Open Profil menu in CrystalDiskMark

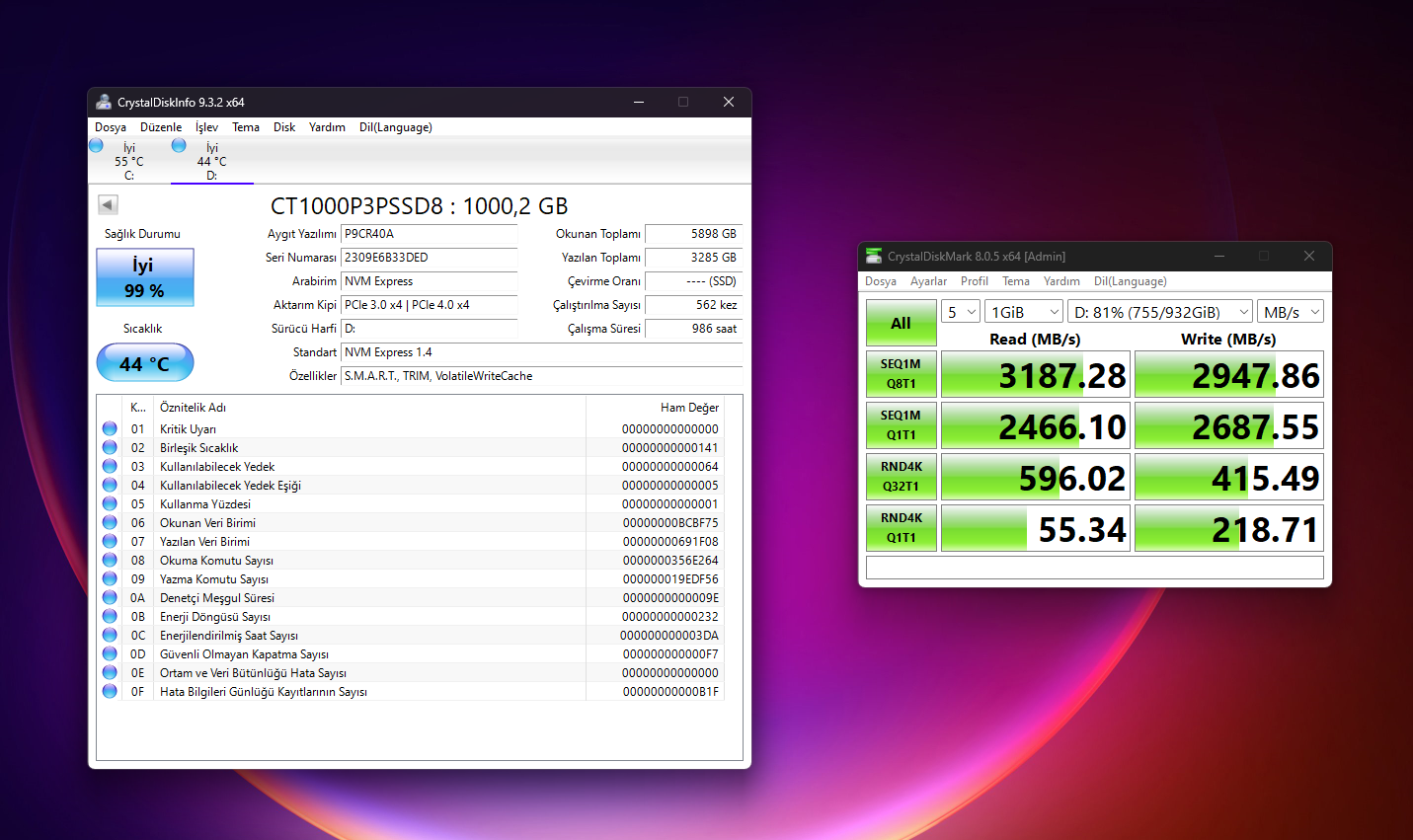pos(975,281)
